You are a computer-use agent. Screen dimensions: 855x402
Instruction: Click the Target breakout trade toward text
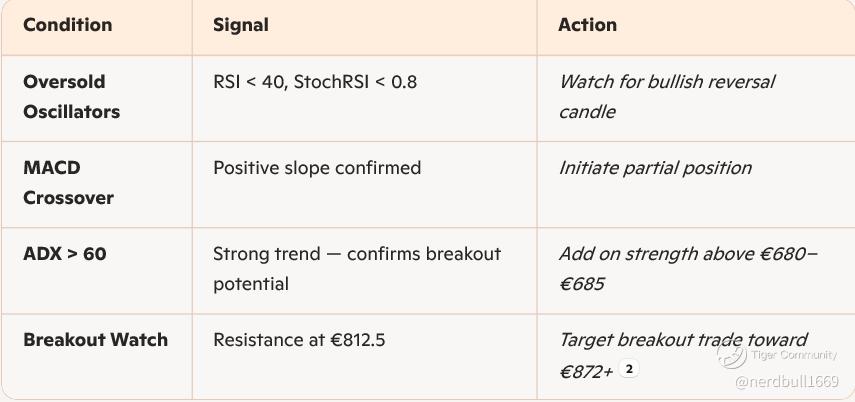[x=683, y=340]
